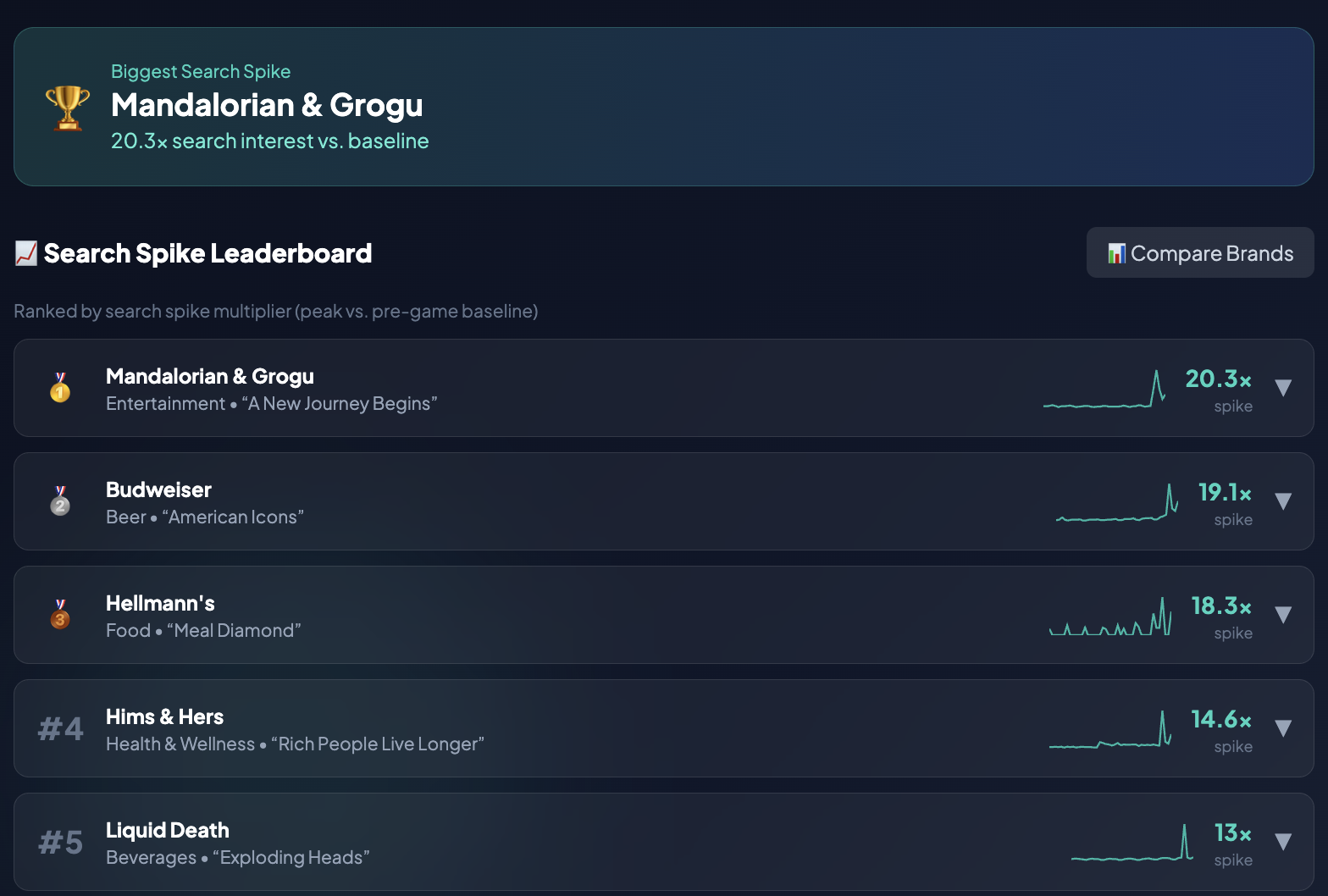The width and height of the screenshot is (1328, 896).
Task: Click the bronze medal on Hellmann's row
Action: point(60,615)
